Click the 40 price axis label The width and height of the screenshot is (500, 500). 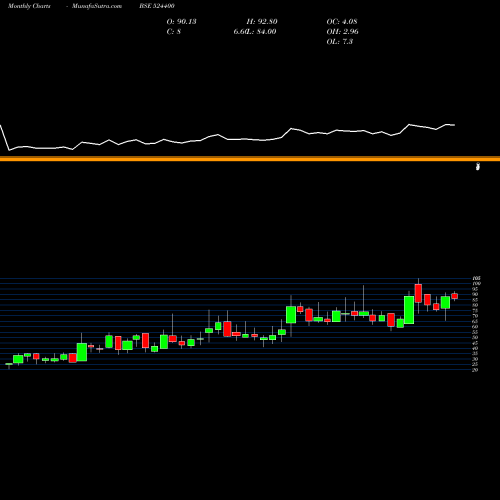476,348
